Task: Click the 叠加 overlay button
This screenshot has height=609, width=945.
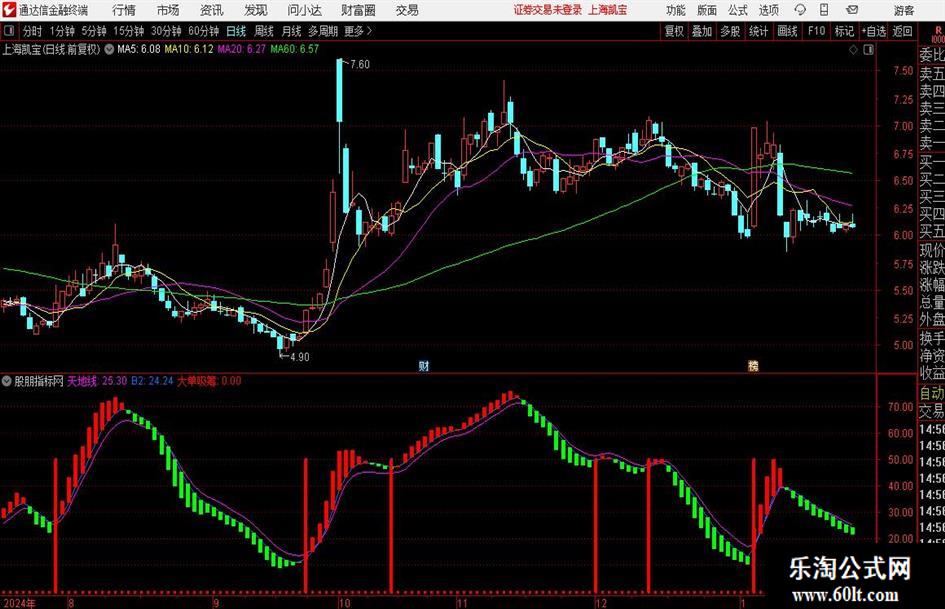Action: (x=702, y=31)
